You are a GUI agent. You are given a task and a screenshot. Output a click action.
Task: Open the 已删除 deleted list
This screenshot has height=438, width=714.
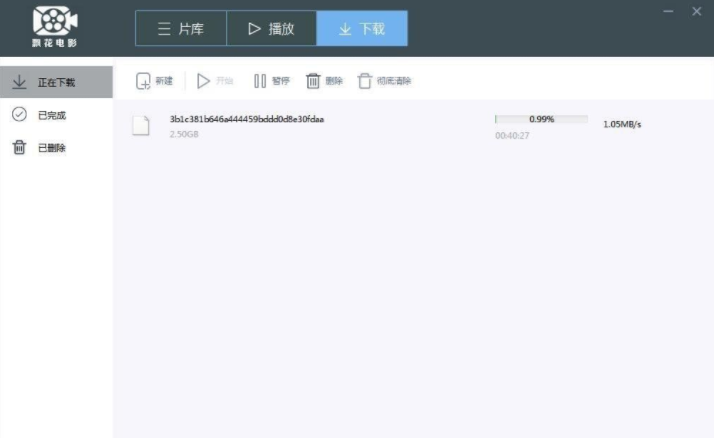(x=56, y=148)
